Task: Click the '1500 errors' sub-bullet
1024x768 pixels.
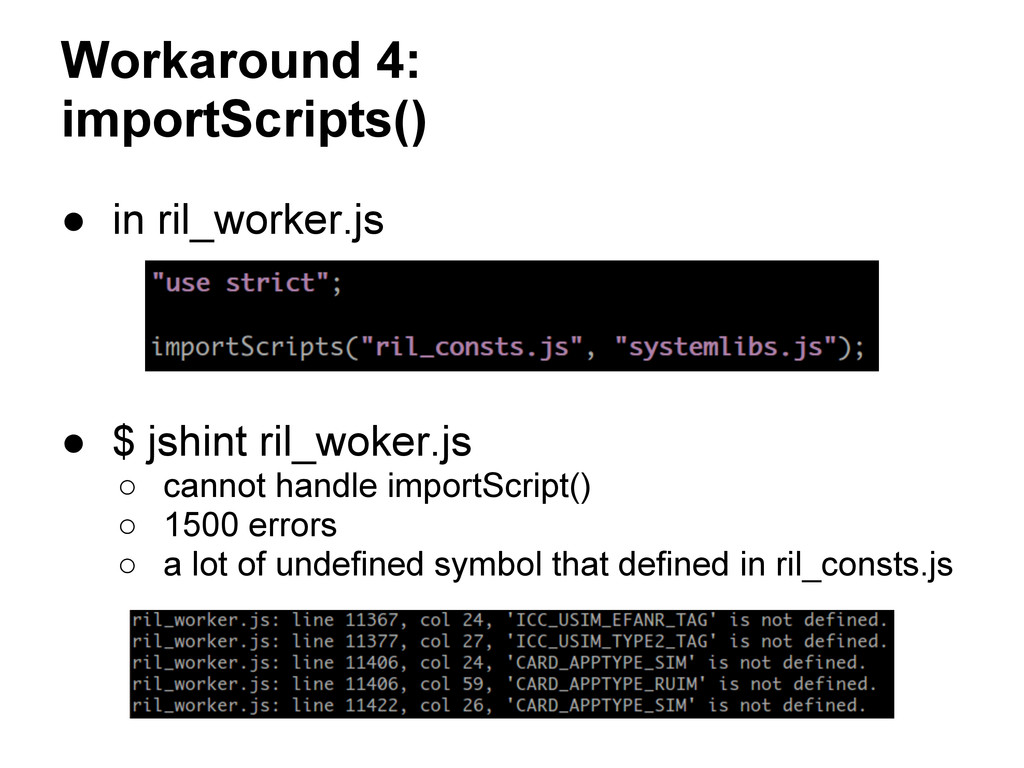Action: (250, 525)
